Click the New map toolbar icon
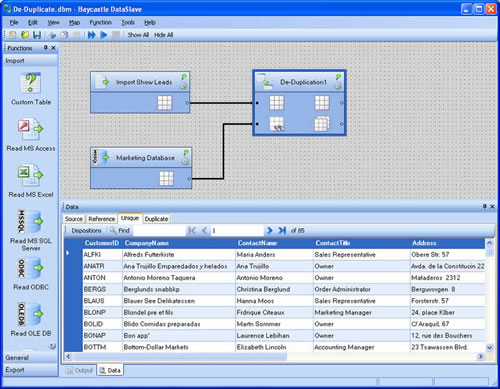Viewport: 500px width, 389px height. pyautogui.click(x=13, y=35)
